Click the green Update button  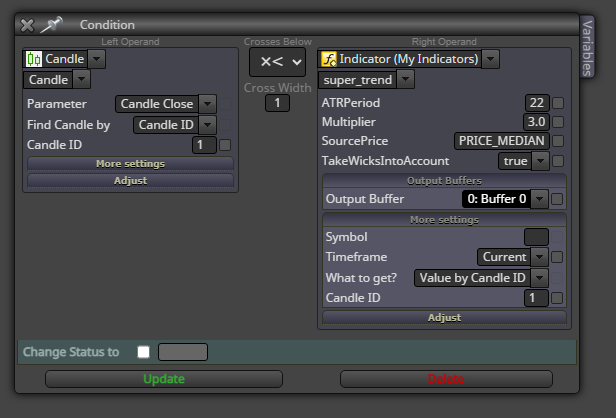coord(164,379)
